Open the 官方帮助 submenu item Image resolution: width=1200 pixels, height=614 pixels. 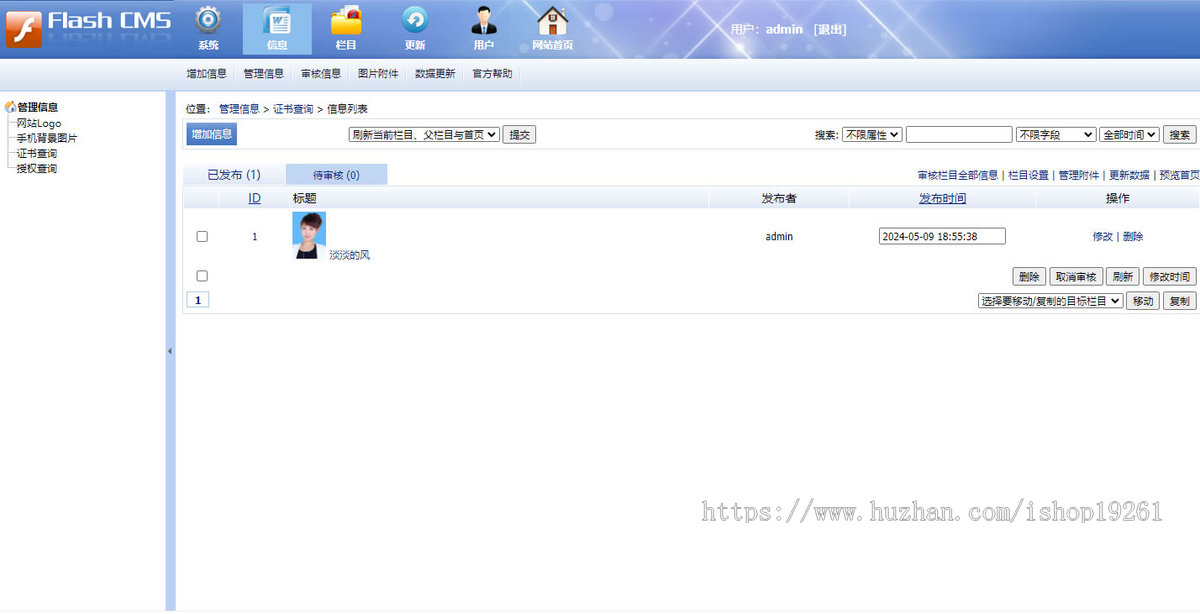(492, 74)
